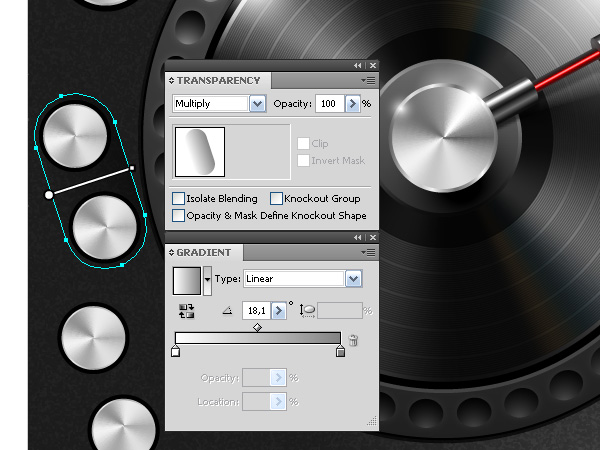This screenshot has height=450, width=600.
Task: Select the gray right gradient stop
Action: pos(340,351)
